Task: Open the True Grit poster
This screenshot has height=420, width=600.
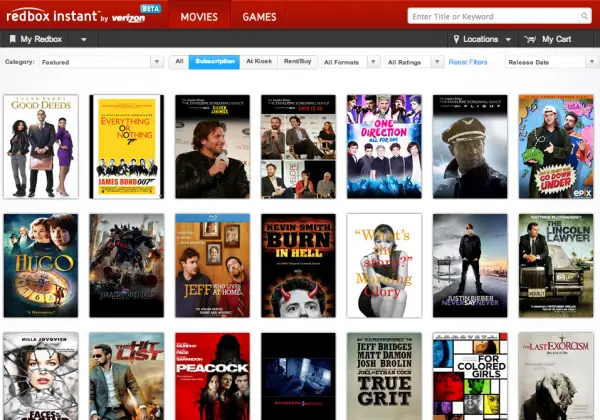Action: point(384,376)
